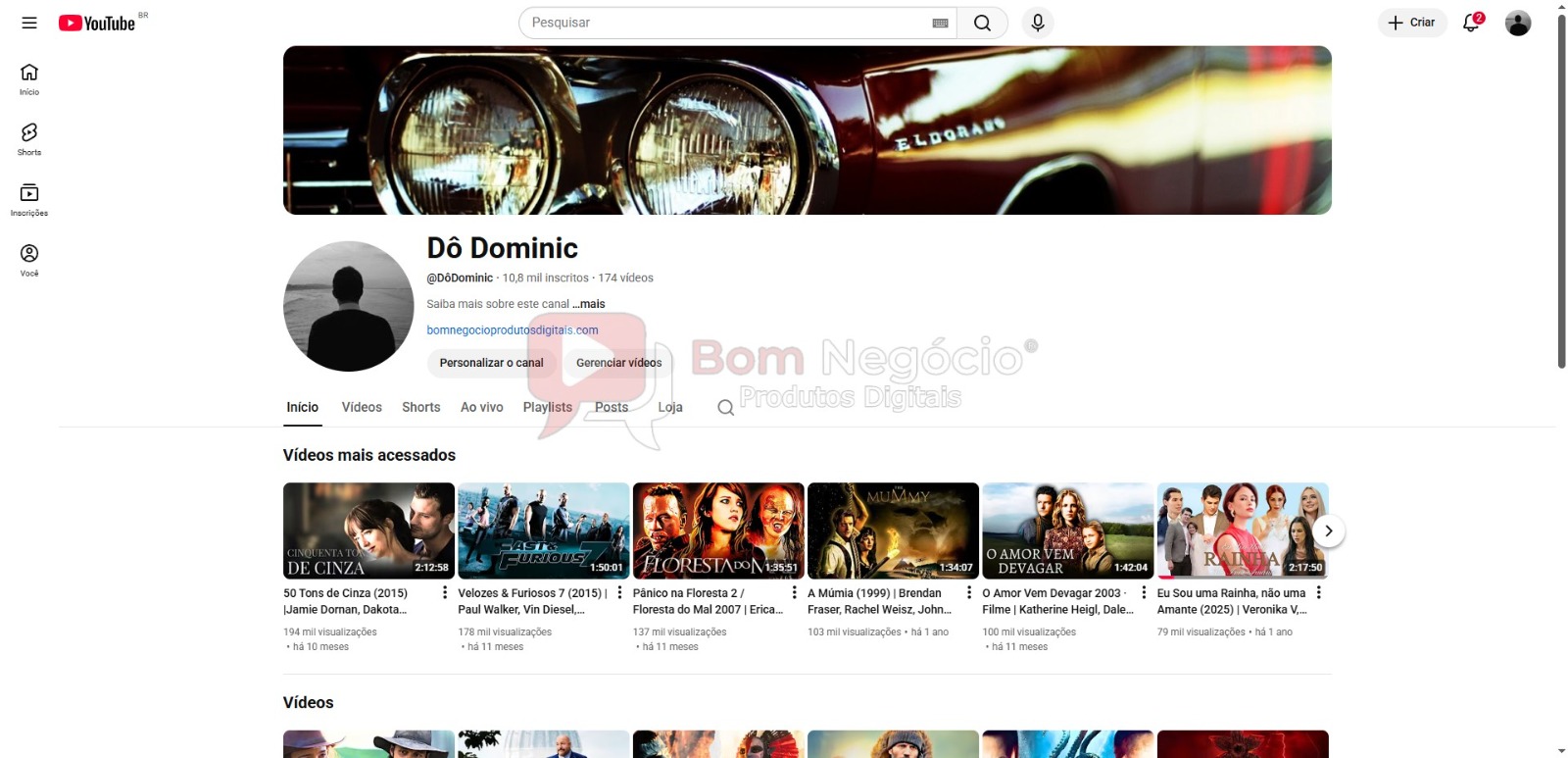Search within channel magnifier icon
This screenshot has height=758, width=1568.
pyautogui.click(x=725, y=408)
